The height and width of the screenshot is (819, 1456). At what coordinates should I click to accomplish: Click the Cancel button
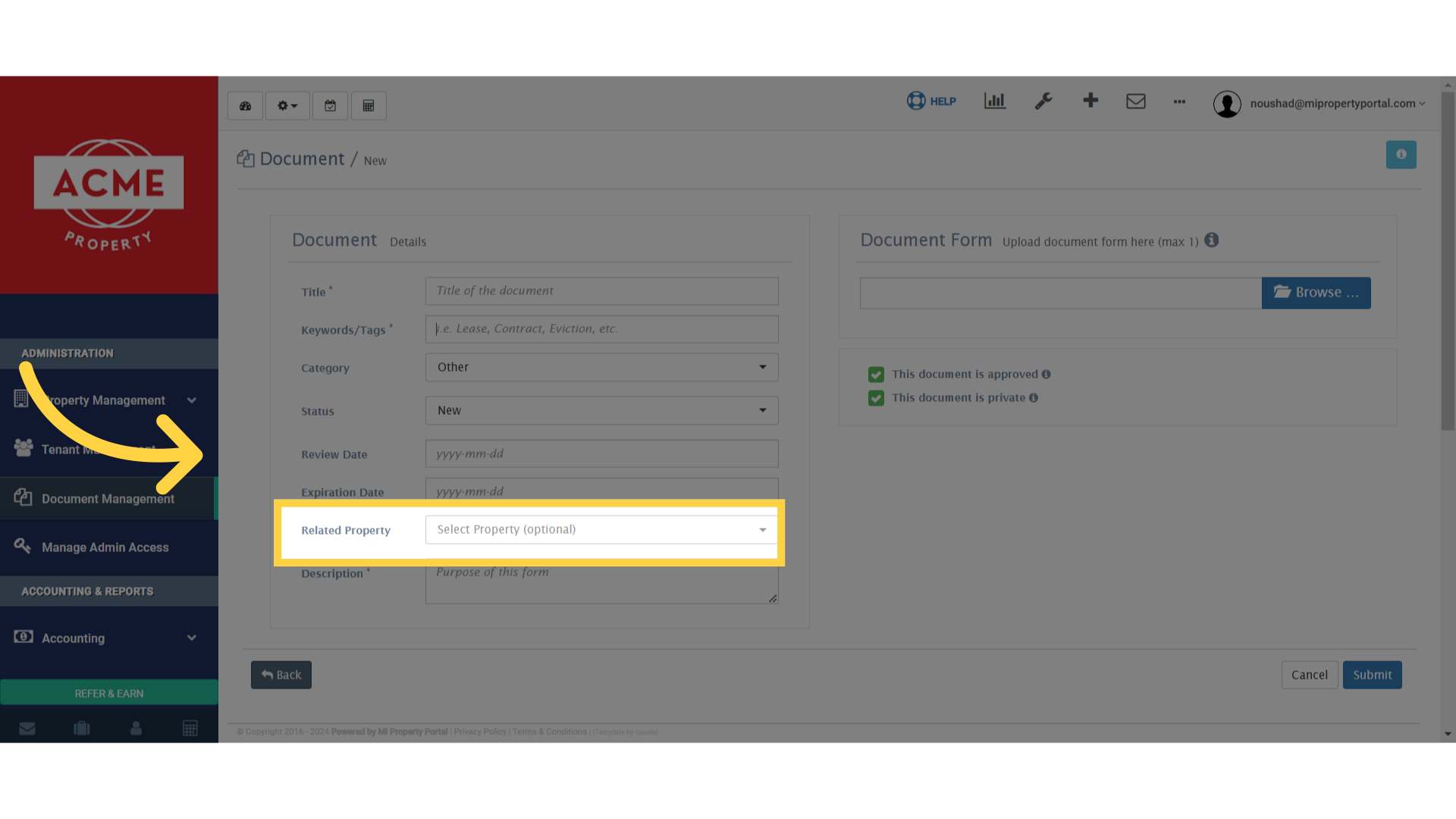coord(1310,675)
